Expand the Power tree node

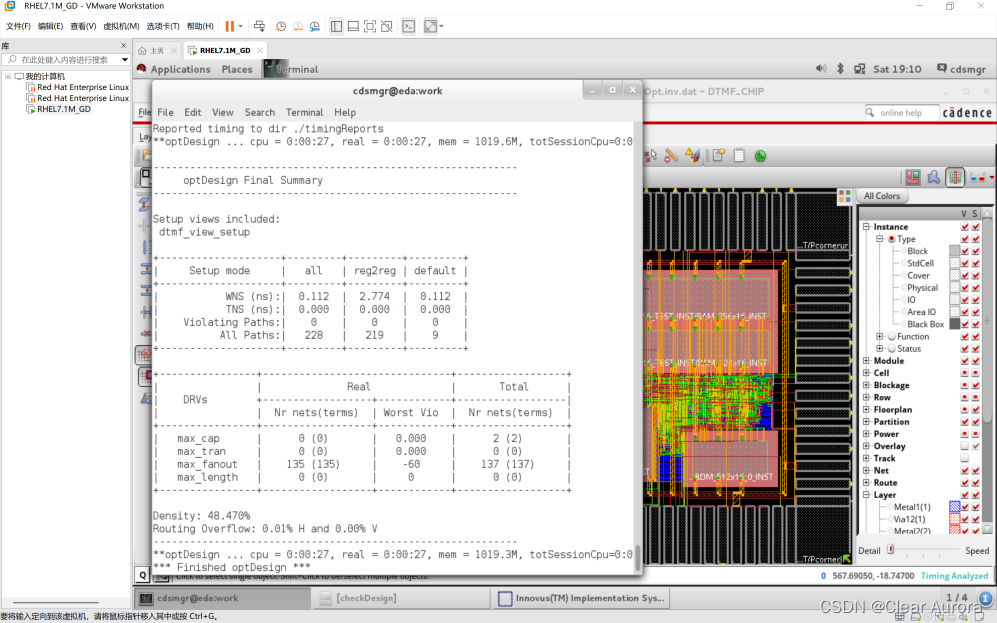coord(866,434)
